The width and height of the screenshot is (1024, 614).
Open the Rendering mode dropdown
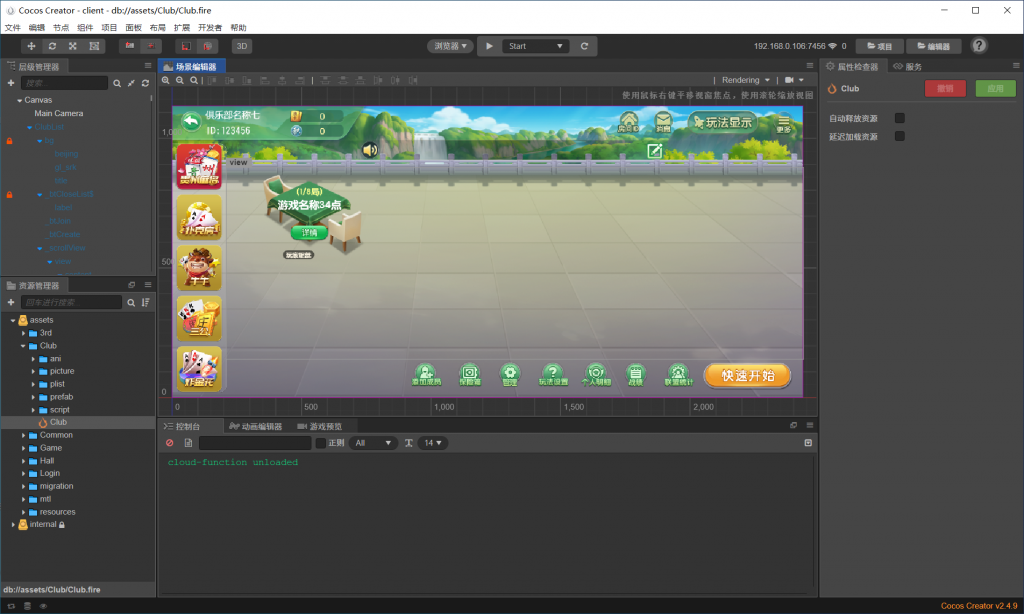(x=746, y=80)
